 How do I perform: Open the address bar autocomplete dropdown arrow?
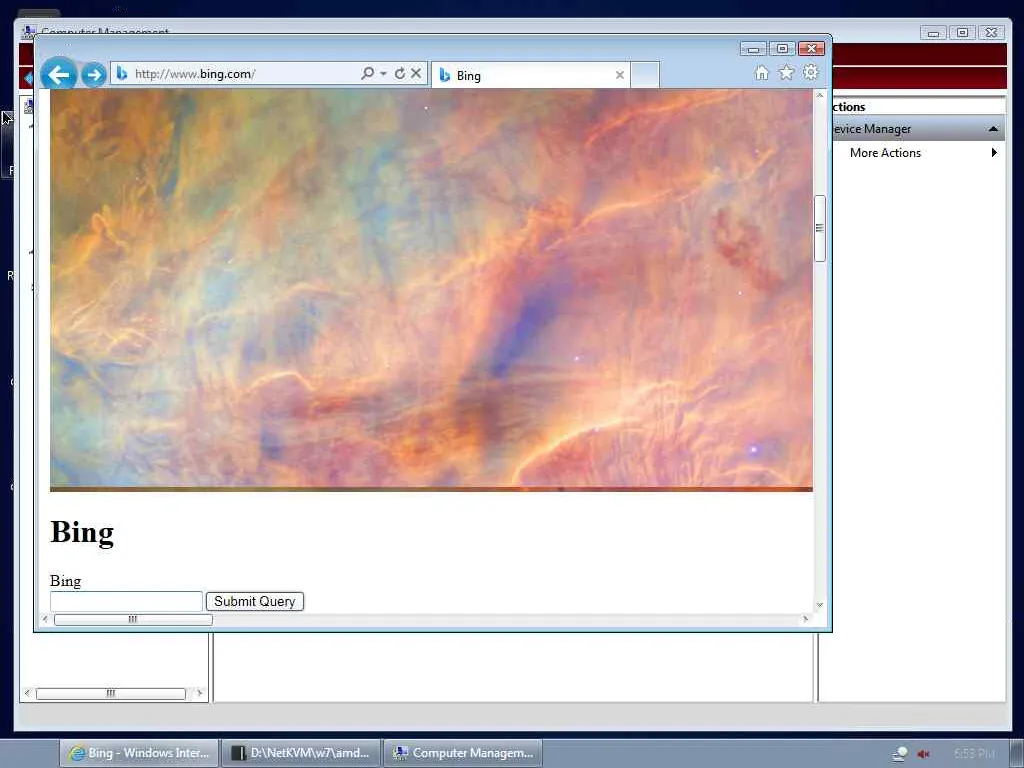(x=383, y=73)
